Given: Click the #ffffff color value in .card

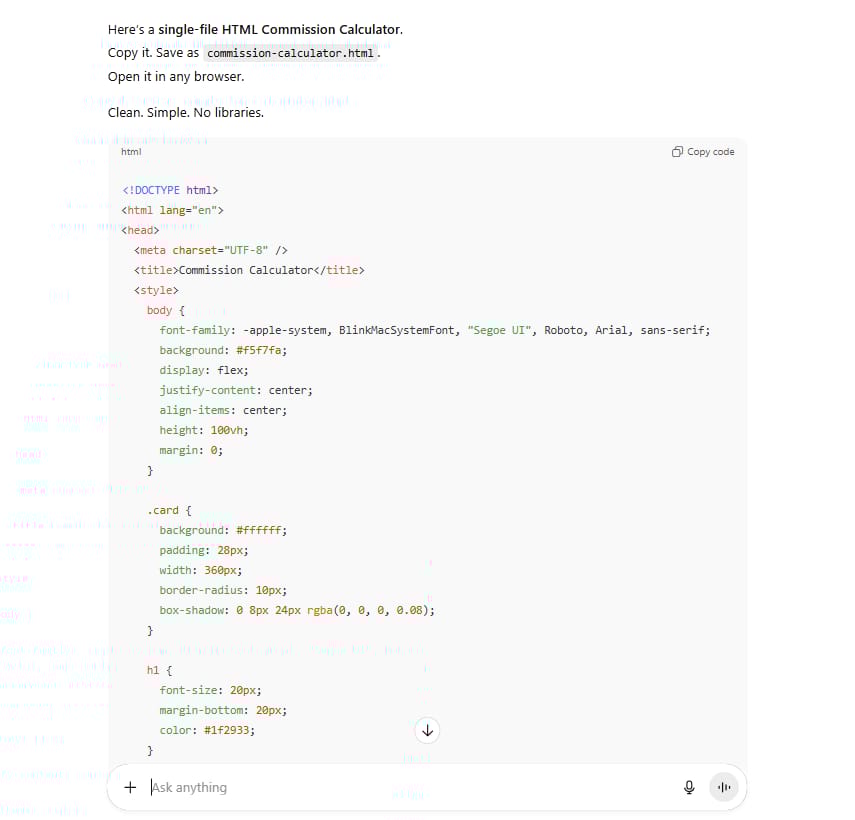Looking at the screenshot, I should coord(261,530).
